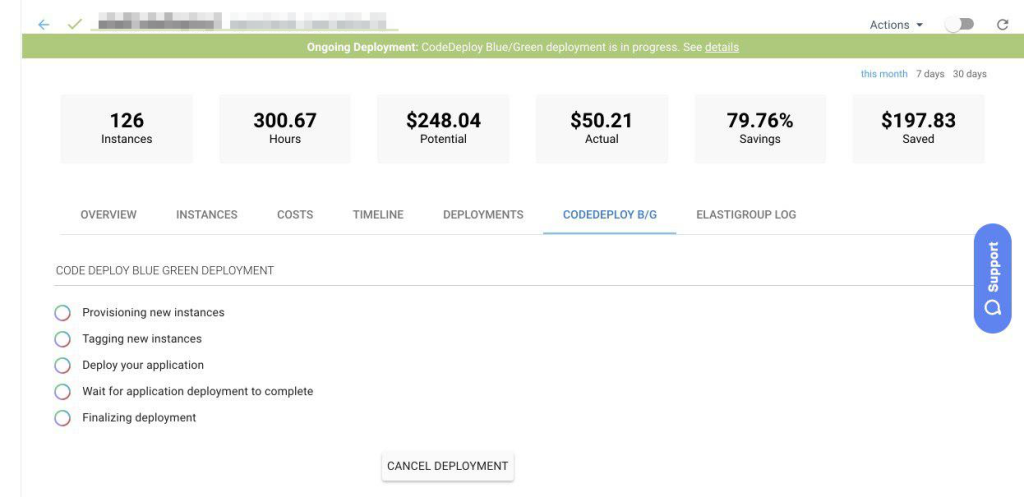Viewport: 1024px width, 497px height.
Task: Toggle the switch next to Actions
Action: tap(959, 25)
